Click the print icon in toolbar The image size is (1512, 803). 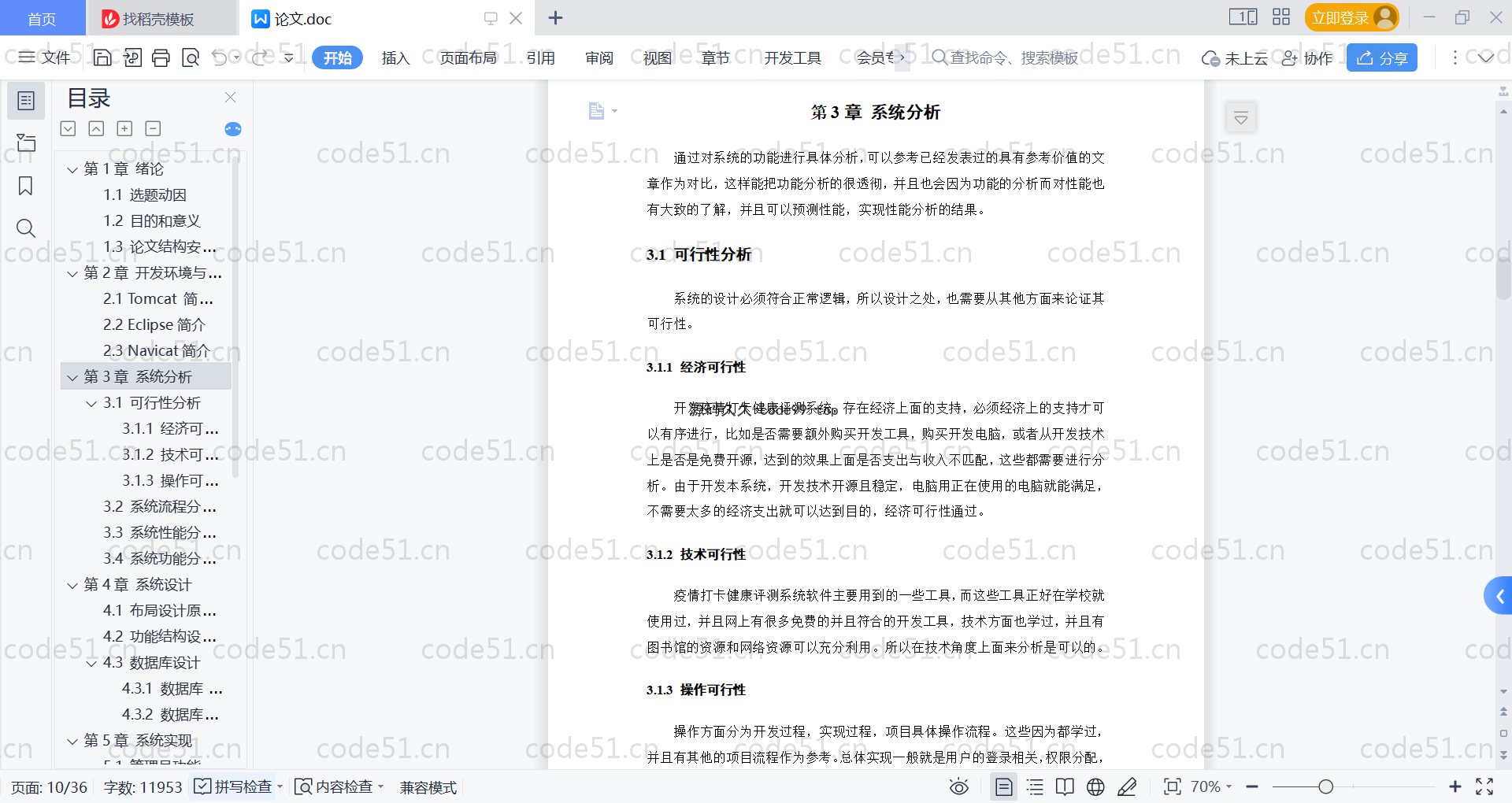point(161,57)
